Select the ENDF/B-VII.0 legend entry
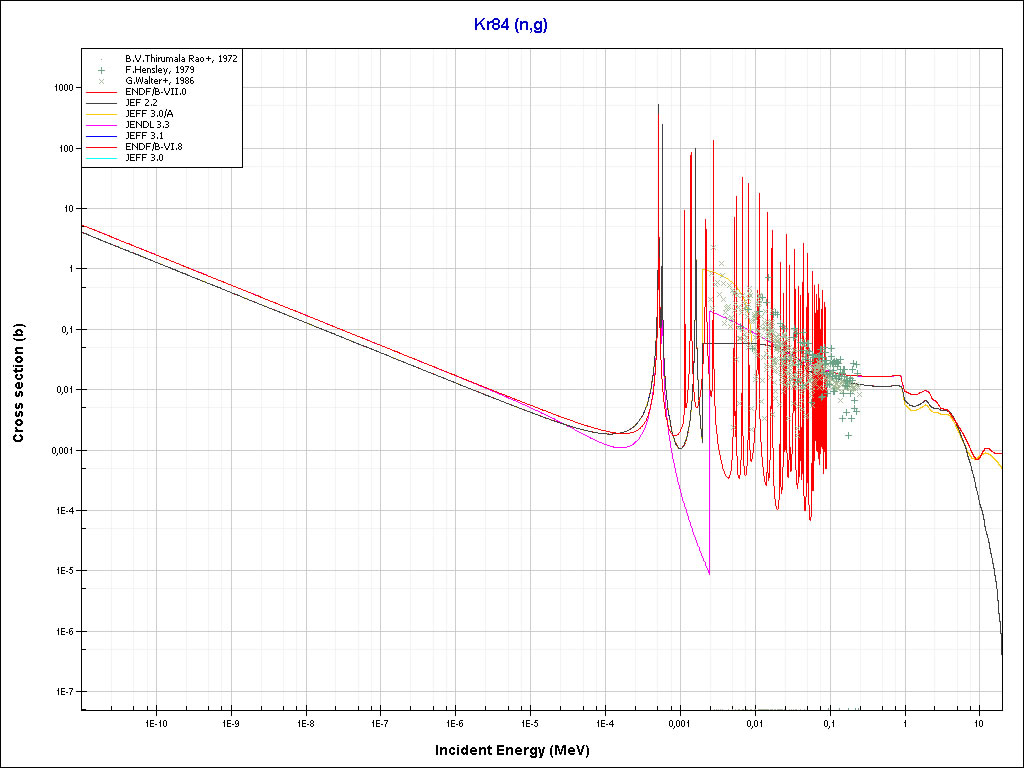The height and width of the screenshot is (768, 1024). click(153, 92)
